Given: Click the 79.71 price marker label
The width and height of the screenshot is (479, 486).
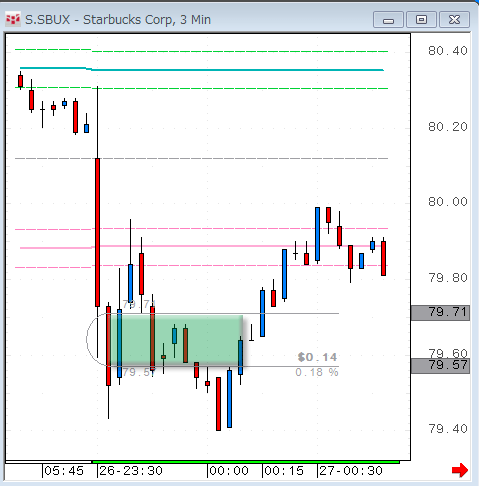Looking at the screenshot, I should click(440, 313).
